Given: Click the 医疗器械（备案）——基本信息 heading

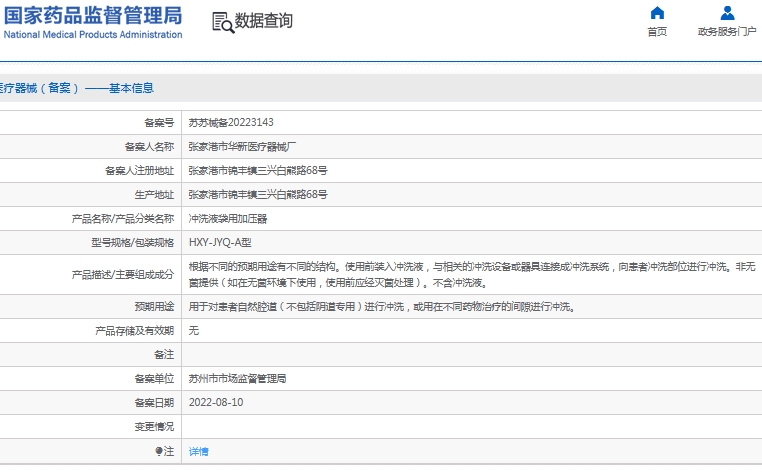Looking at the screenshot, I should (x=76, y=88).
